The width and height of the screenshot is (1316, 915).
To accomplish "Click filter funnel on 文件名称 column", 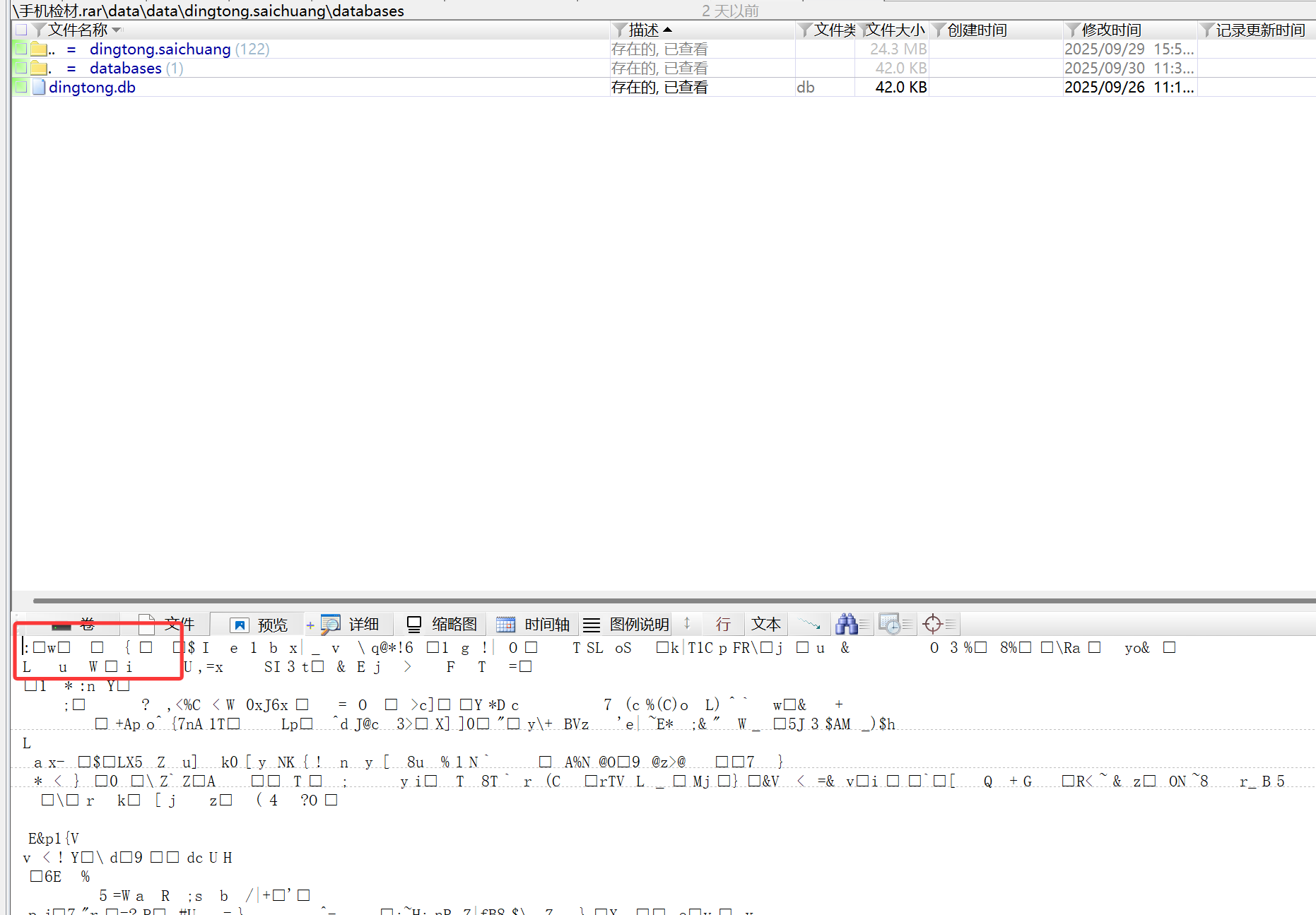I will click(40, 30).
